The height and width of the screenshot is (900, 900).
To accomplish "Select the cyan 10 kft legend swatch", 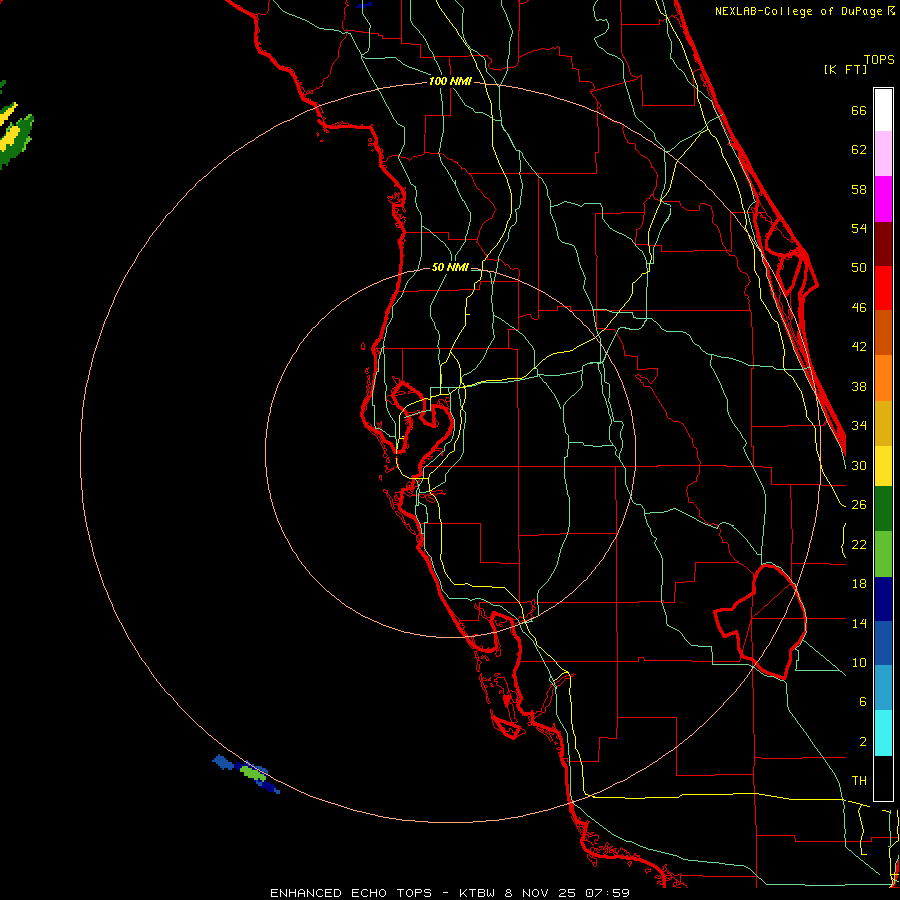I will [883, 733].
